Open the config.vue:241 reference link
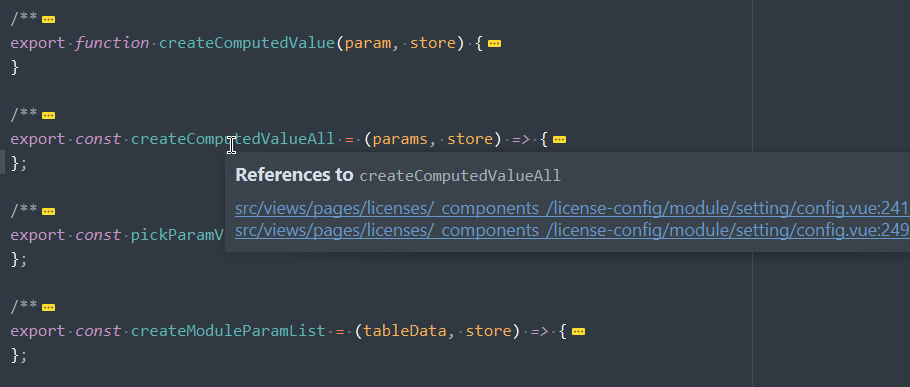910x387 pixels. pos(572,208)
